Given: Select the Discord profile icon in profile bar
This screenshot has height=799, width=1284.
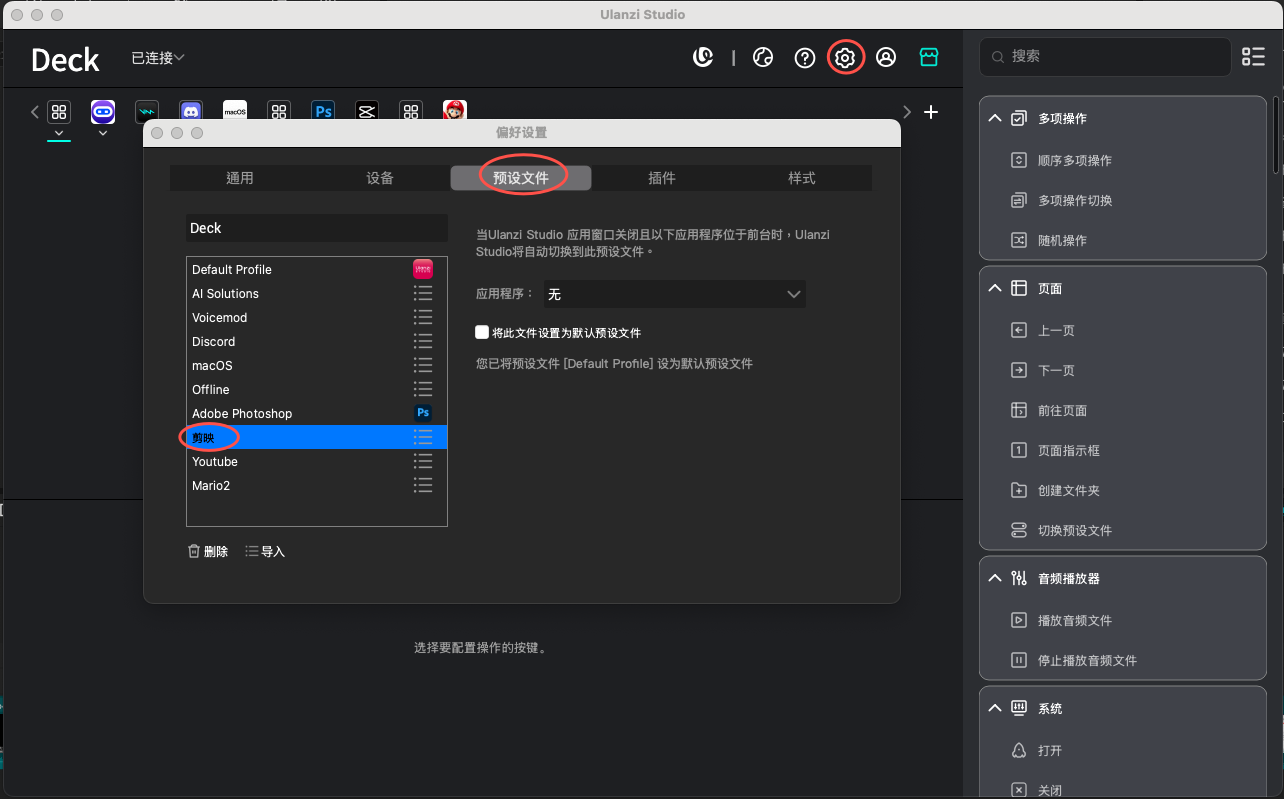Looking at the screenshot, I should click(x=191, y=111).
